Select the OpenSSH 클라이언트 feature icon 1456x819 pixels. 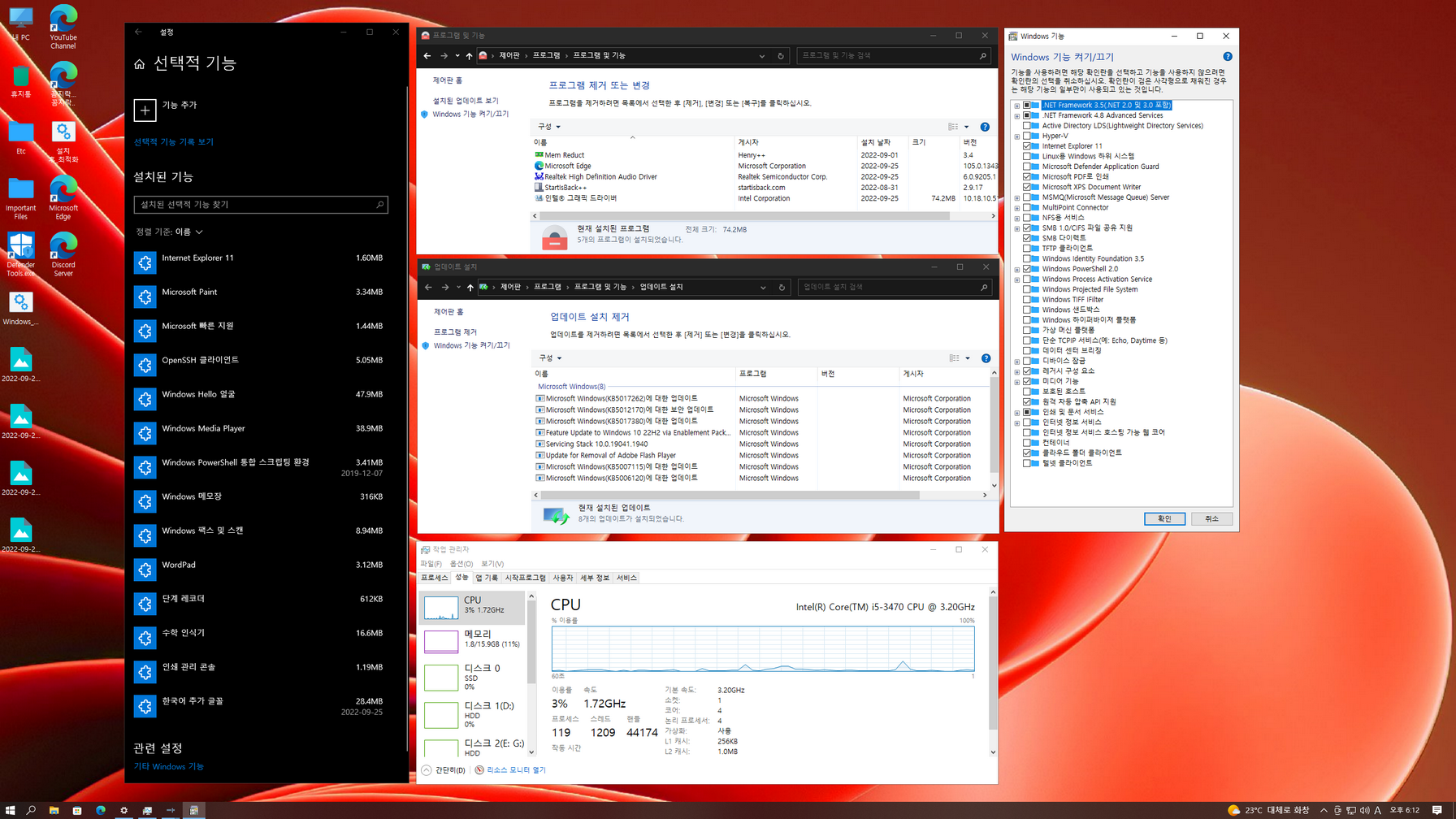(x=145, y=365)
